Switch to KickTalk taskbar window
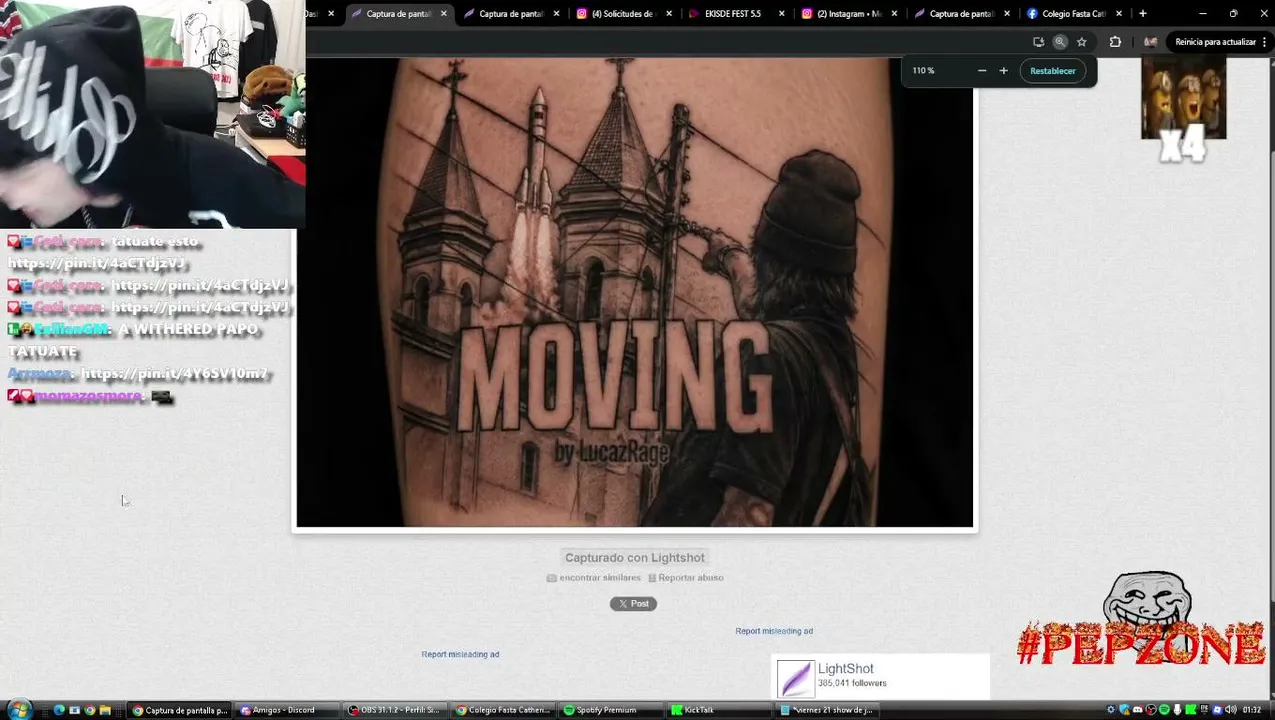Image resolution: width=1275 pixels, height=720 pixels. pos(718,710)
